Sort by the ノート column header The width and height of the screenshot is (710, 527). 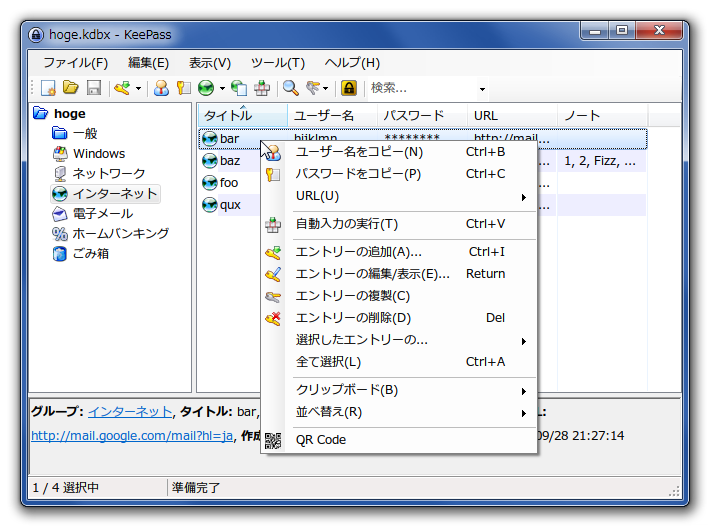(602, 115)
